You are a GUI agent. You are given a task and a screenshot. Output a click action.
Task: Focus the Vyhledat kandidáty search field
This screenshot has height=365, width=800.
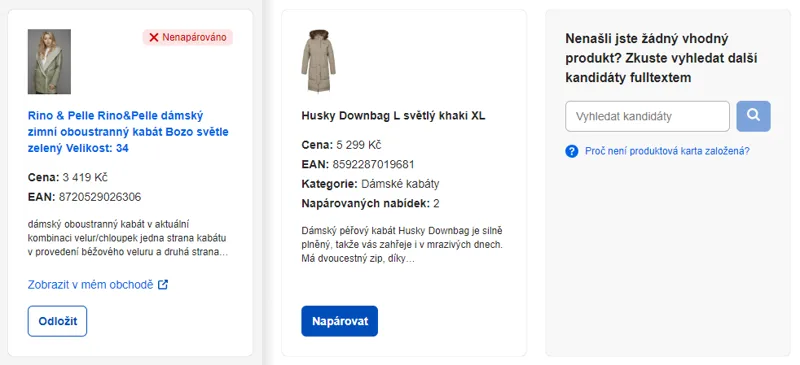pos(647,116)
